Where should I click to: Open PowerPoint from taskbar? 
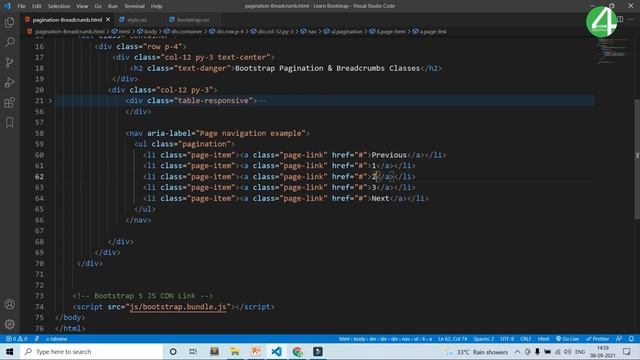256,351
